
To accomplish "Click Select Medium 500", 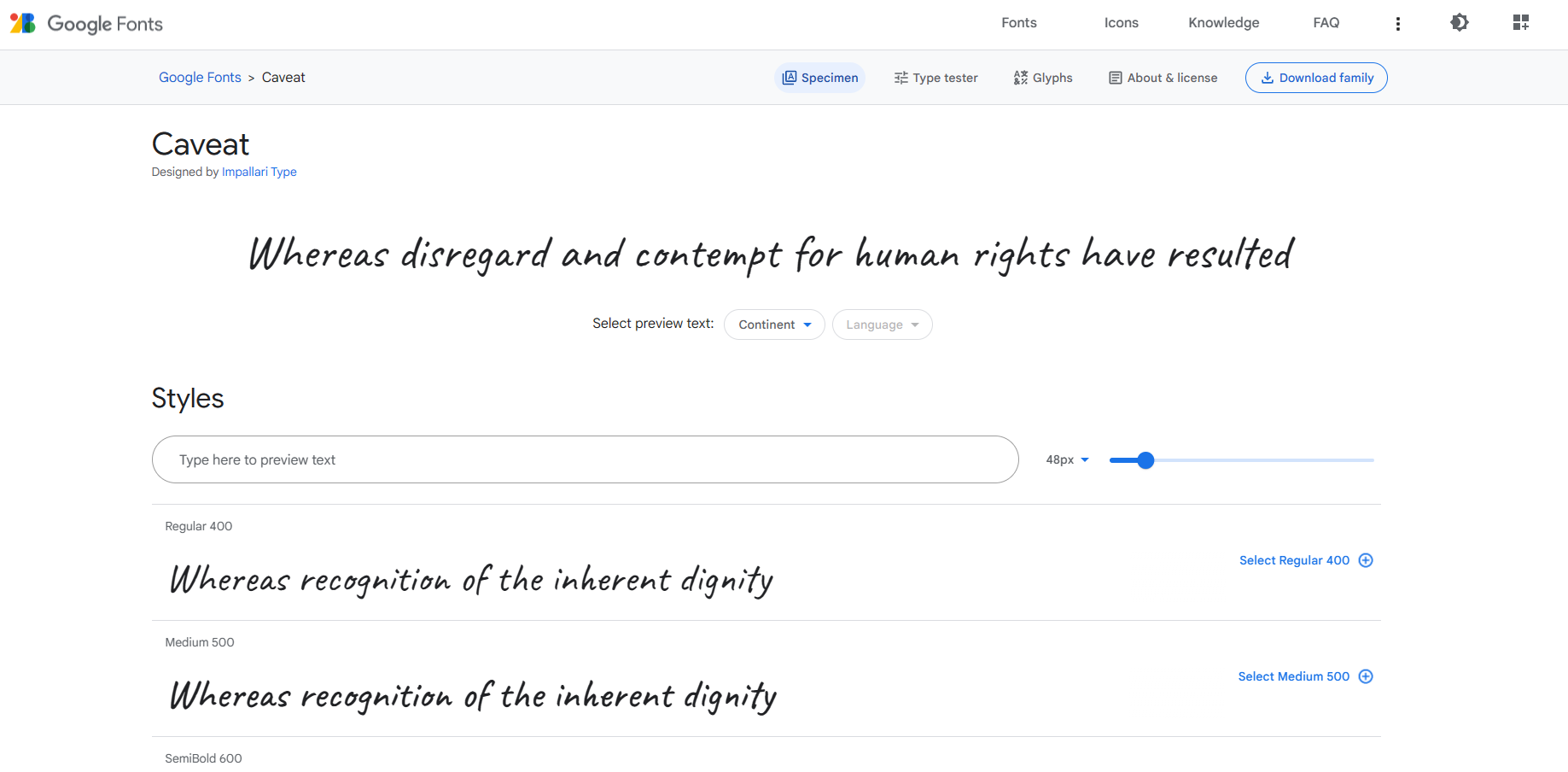I will point(1294,676).
